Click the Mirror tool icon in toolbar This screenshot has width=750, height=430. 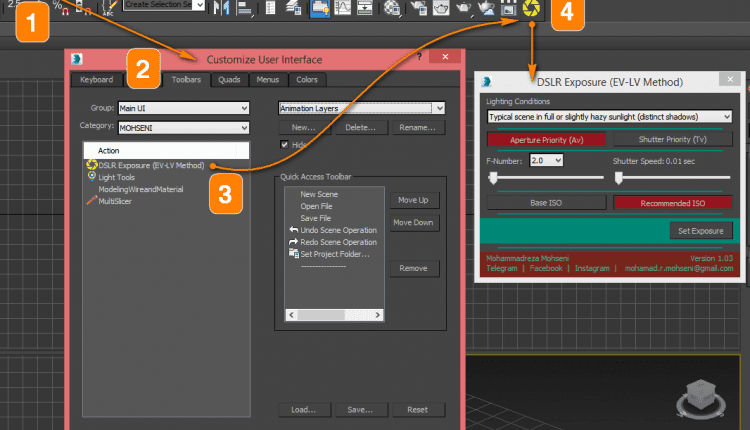(221, 7)
